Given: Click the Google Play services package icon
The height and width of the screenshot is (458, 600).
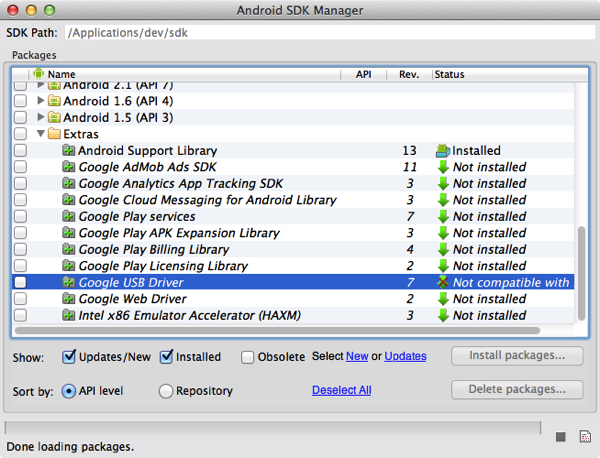Looking at the screenshot, I should 68,216.
